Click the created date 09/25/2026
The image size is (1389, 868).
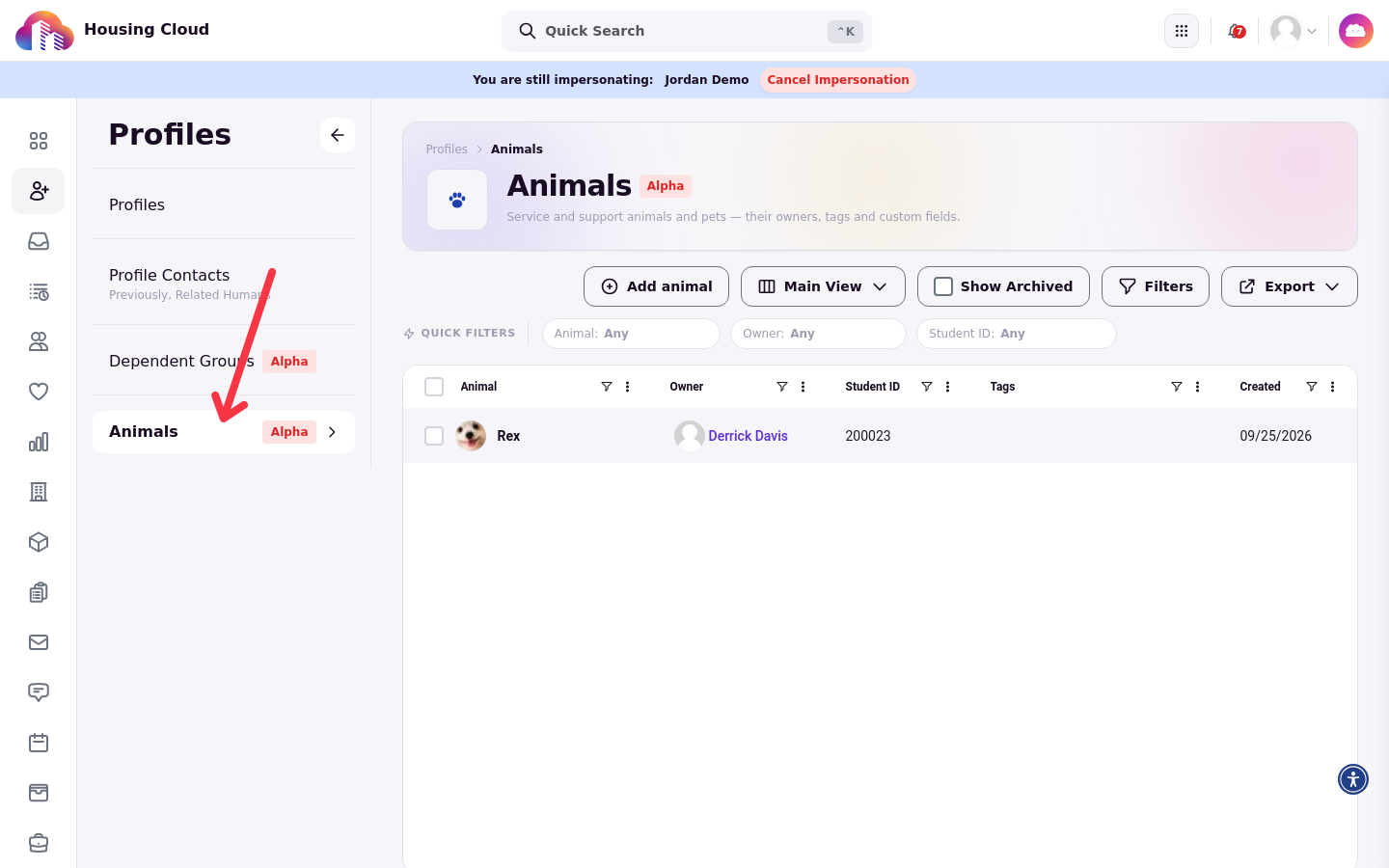click(1275, 436)
